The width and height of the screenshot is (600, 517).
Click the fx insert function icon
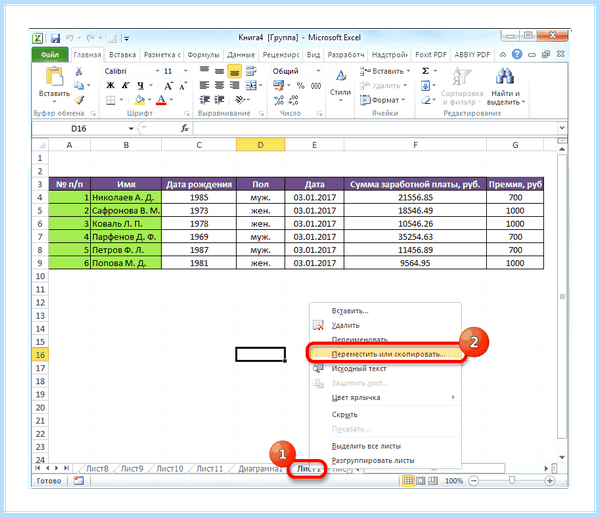(184, 129)
